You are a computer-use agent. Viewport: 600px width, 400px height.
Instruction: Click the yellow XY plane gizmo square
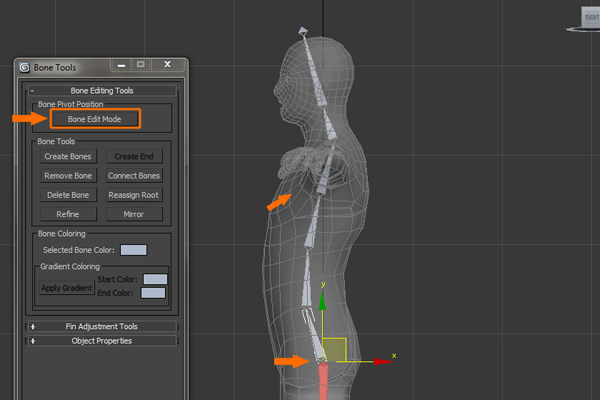335,349
